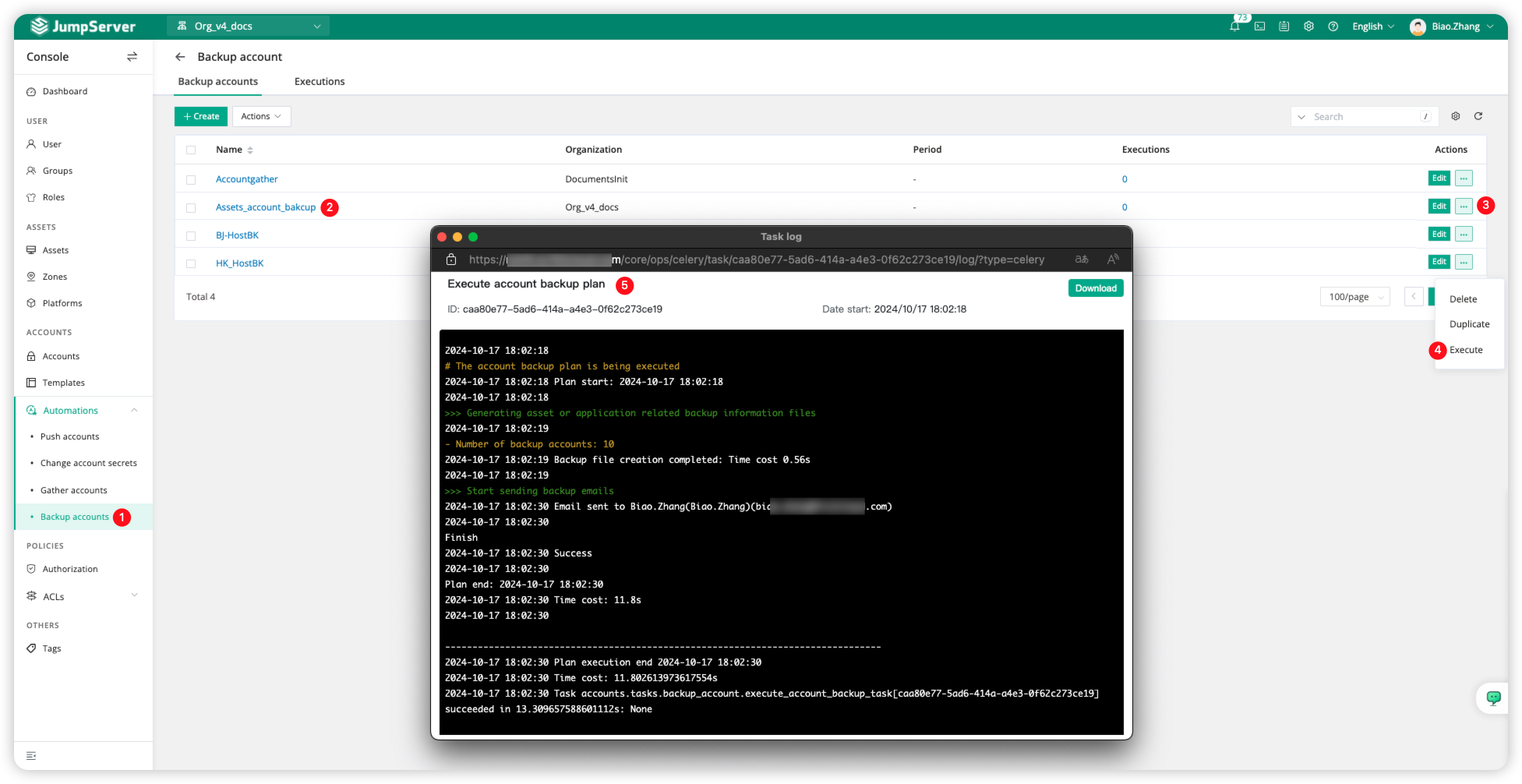Open the 100/page page size dropdown

(1354, 297)
